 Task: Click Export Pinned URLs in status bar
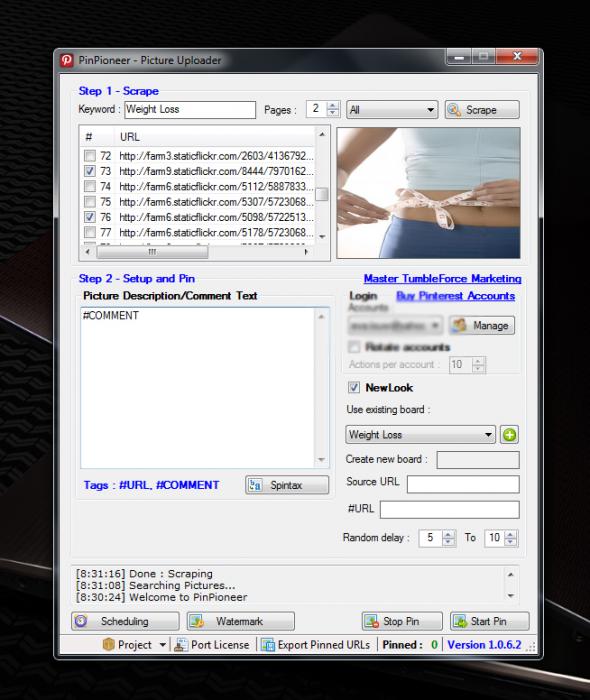pos(316,645)
